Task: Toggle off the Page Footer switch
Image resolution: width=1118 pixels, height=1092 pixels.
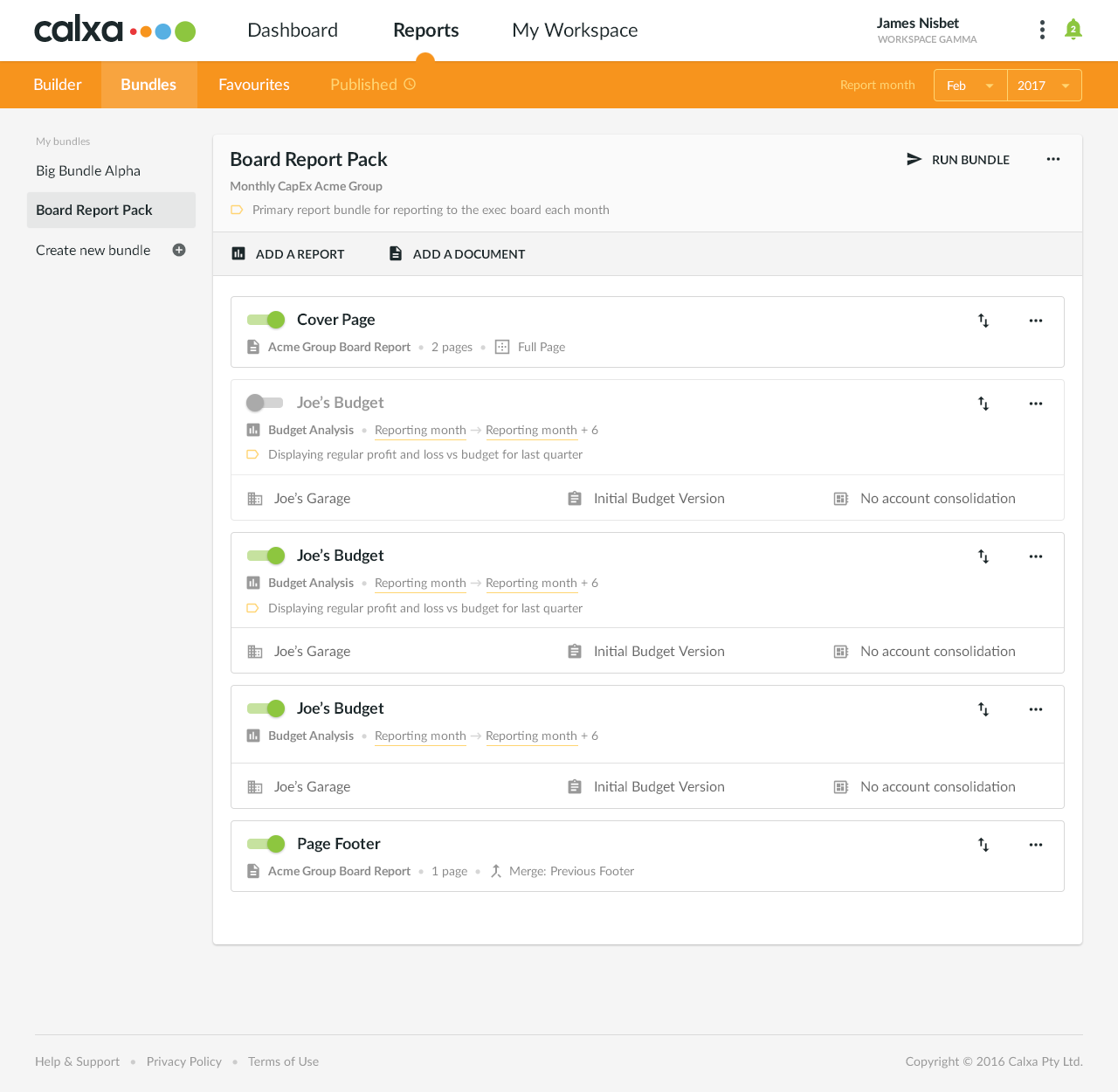Action: [266, 844]
